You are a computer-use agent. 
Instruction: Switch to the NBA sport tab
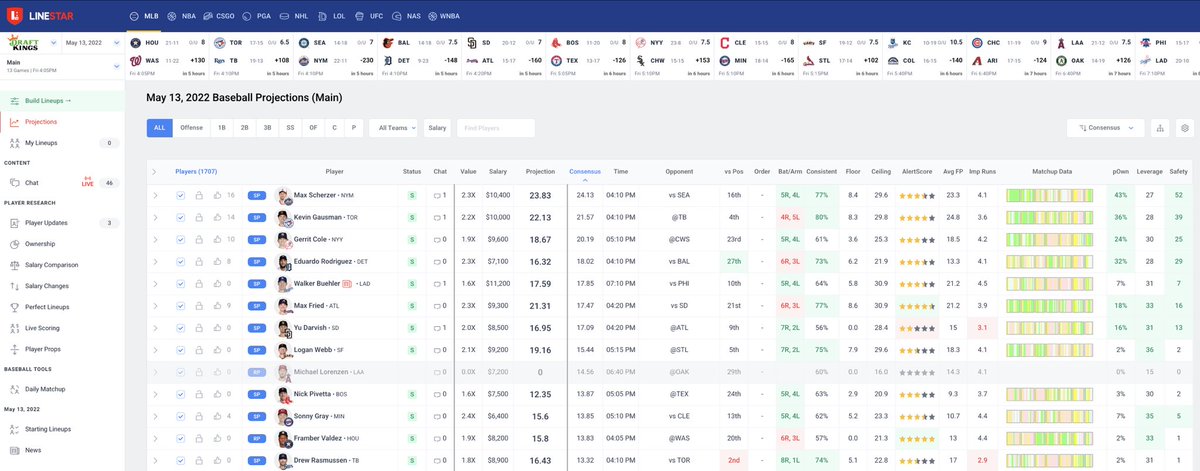pyautogui.click(x=182, y=17)
